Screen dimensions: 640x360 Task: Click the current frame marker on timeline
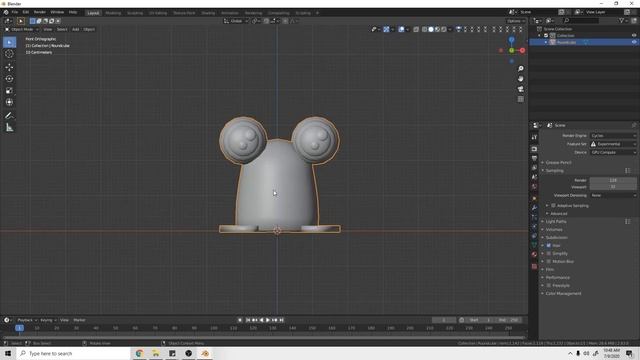(x=19, y=328)
